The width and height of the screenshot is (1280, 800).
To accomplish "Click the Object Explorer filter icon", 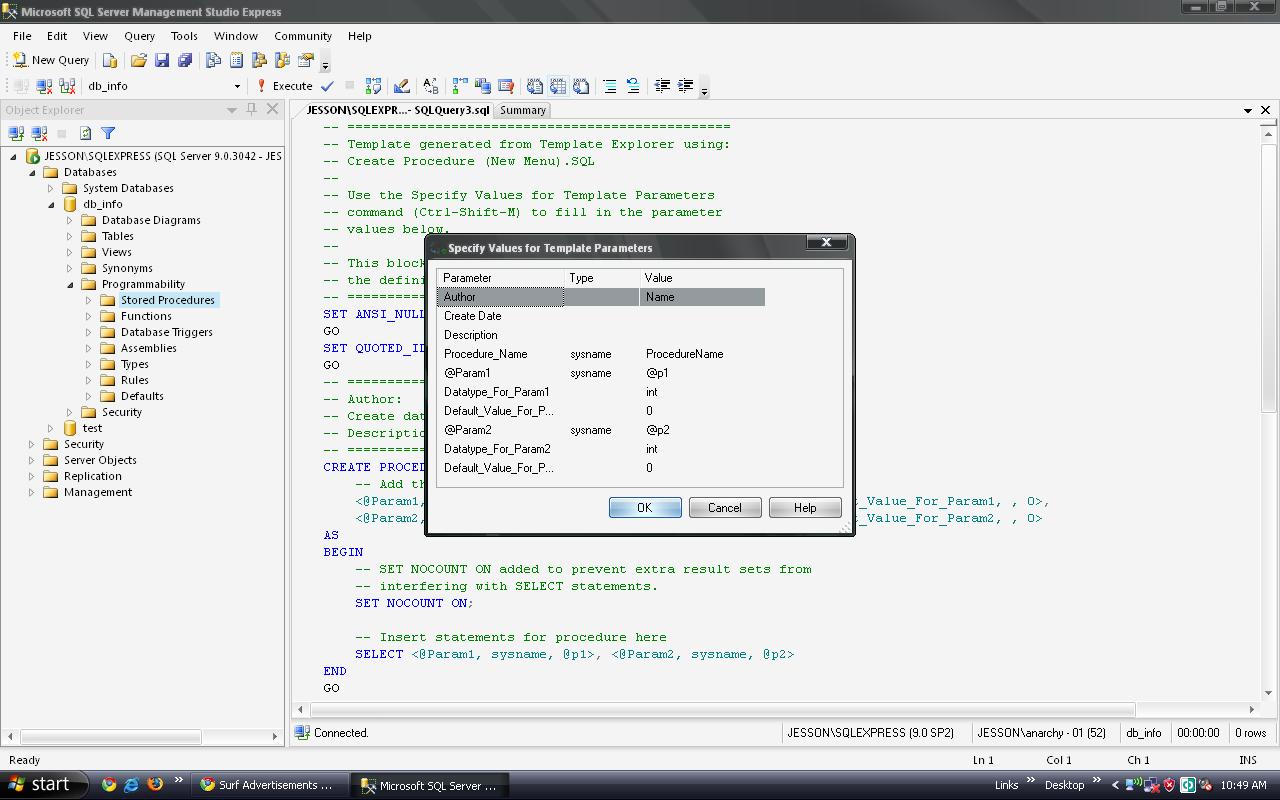I will tap(108, 133).
